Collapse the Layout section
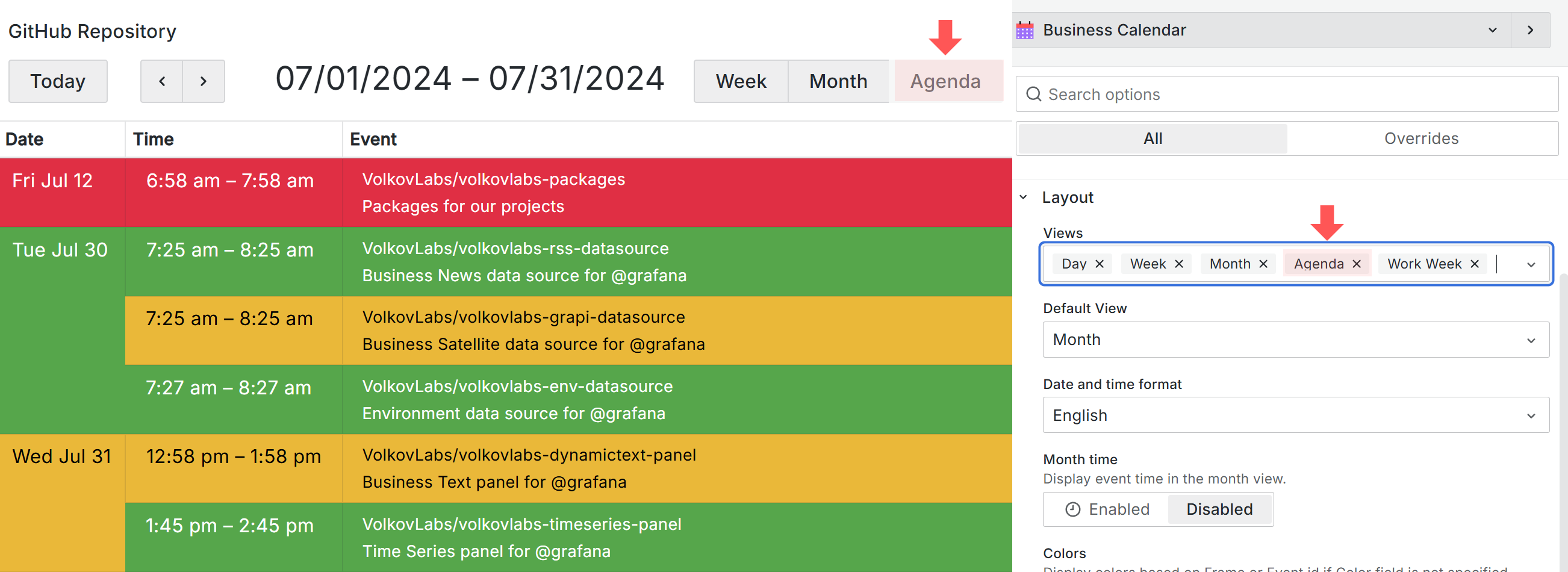The image size is (1568, 572). point(1024,197)
